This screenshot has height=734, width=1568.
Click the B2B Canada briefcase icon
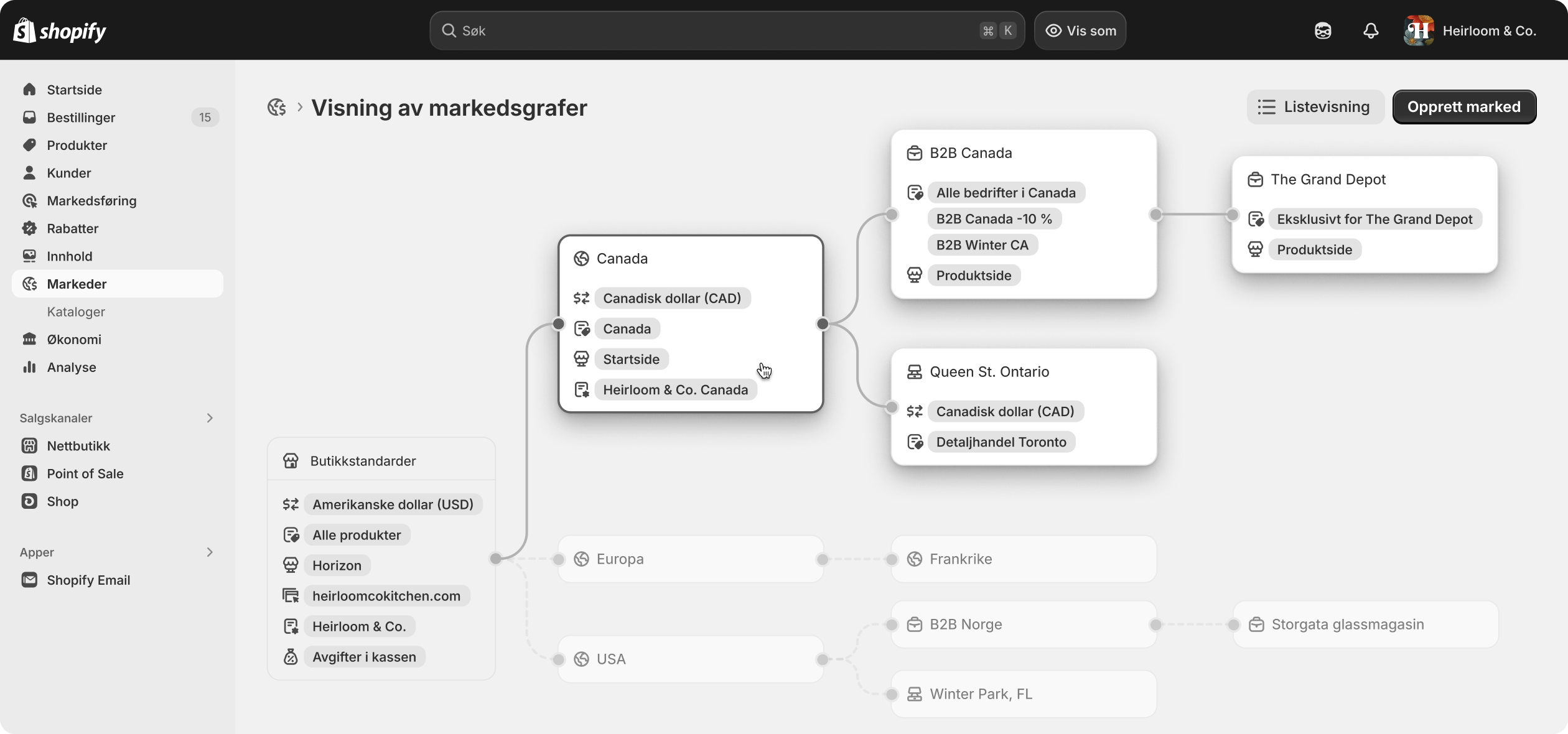(x=914, y=153)
